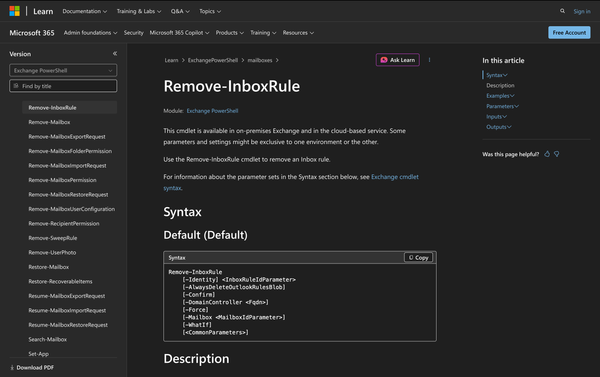Select Remove-InboxRule in sidebar
Screen dimensions: 600x377
[70, 108]
